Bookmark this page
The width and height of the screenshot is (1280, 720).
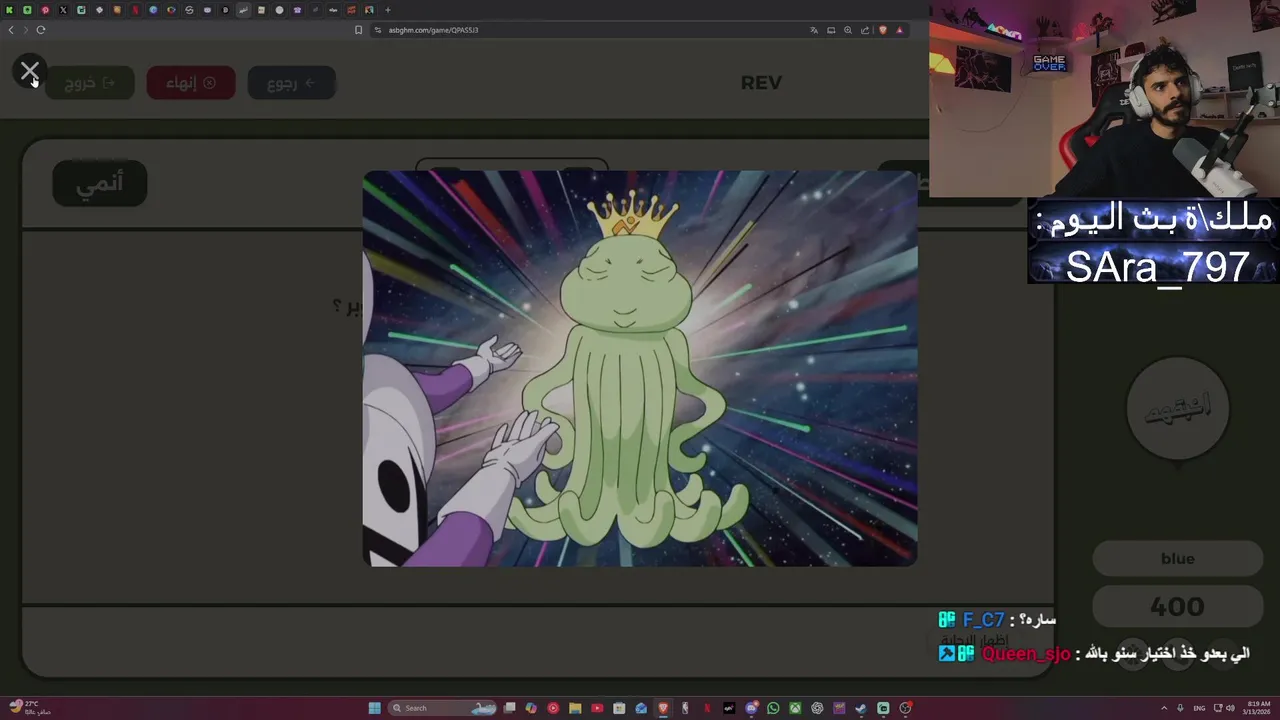(358, 30)
